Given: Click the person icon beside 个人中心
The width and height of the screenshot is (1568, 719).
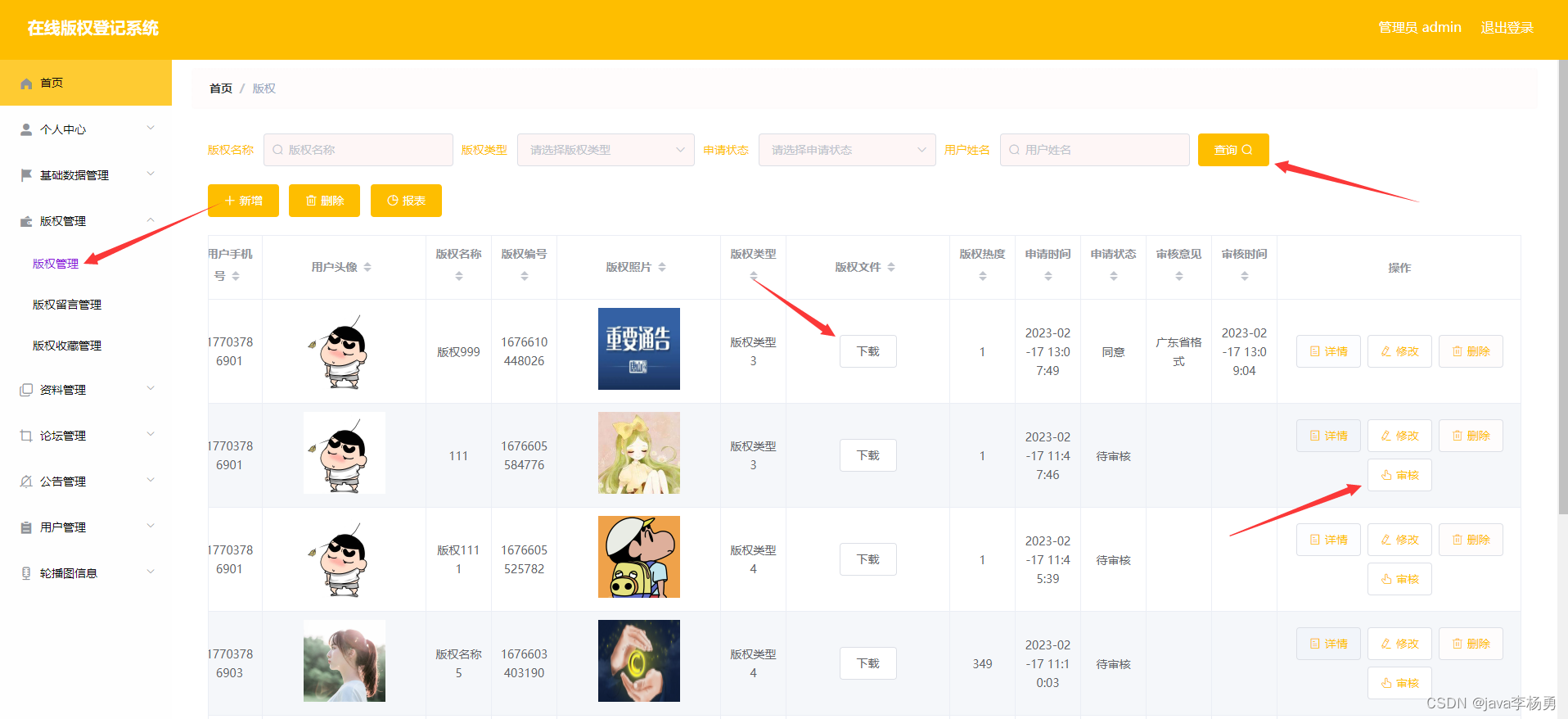Looking at the screenshot, I should click(26, 129).
